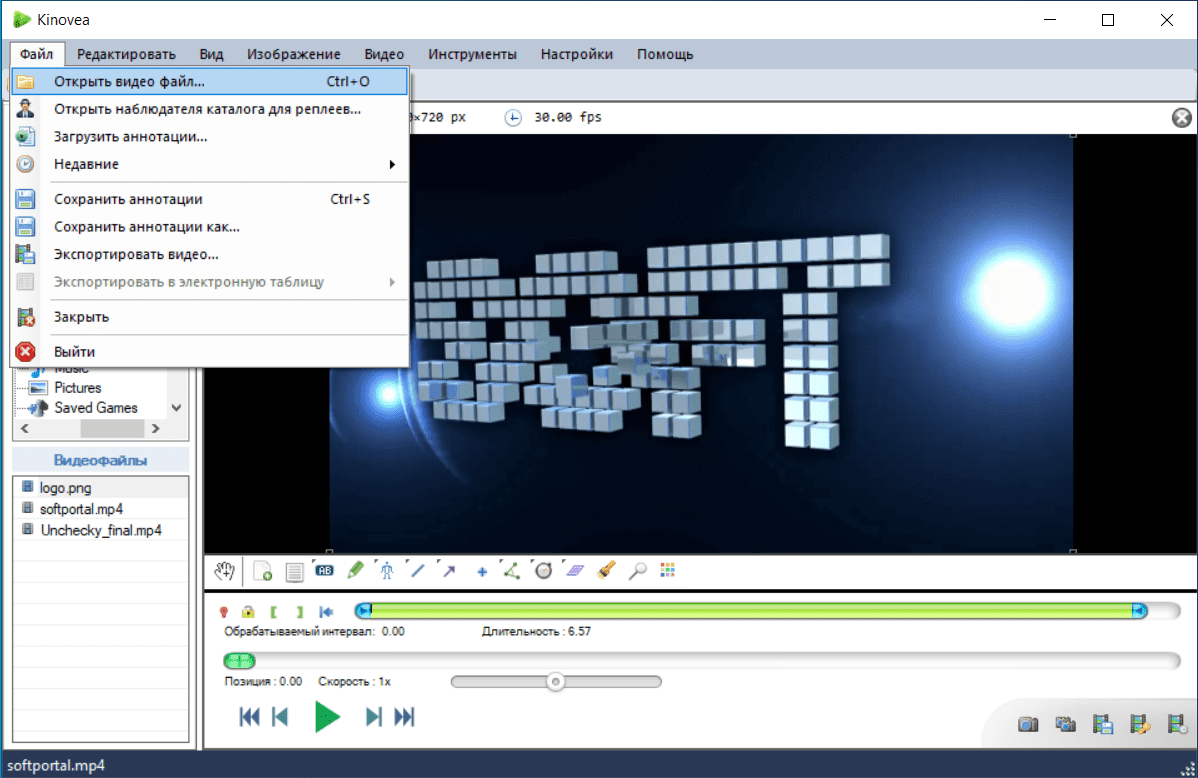Select the pencil drawing tool
This screenshot has width=1198, height=778.
pyautogui.click(x=355, y=571)
